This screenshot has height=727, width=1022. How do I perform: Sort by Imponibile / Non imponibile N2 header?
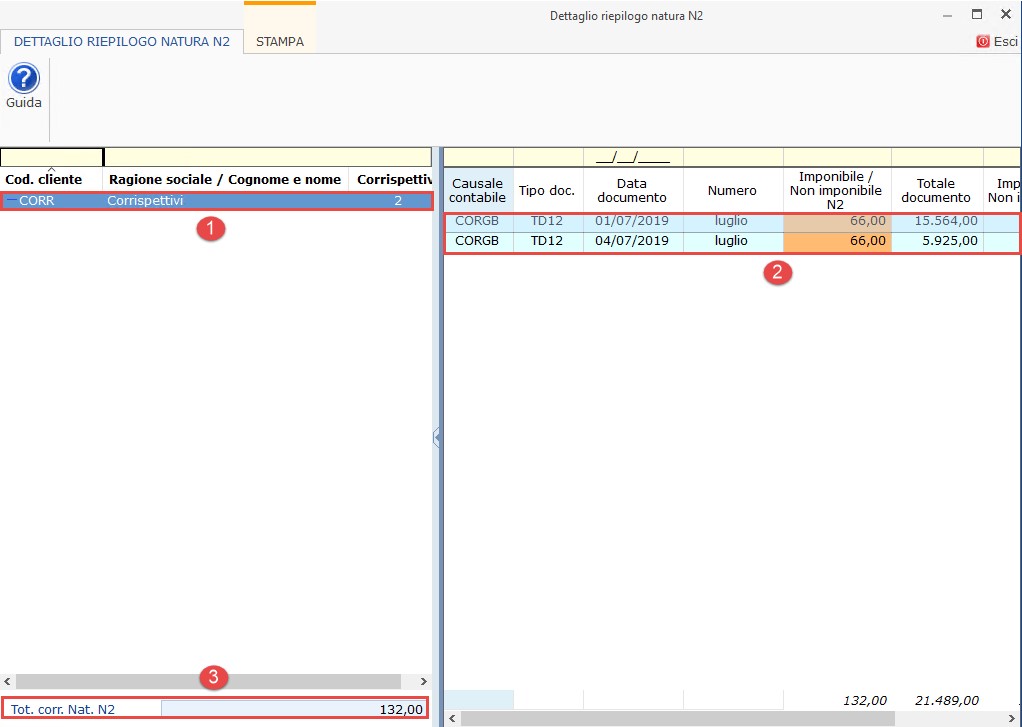click(836, 190)
